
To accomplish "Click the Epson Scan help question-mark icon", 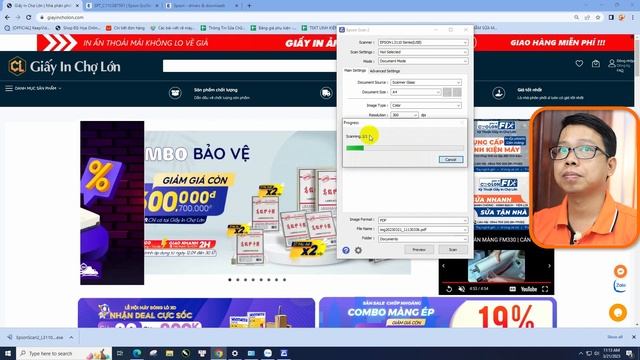I will (346, 250).
